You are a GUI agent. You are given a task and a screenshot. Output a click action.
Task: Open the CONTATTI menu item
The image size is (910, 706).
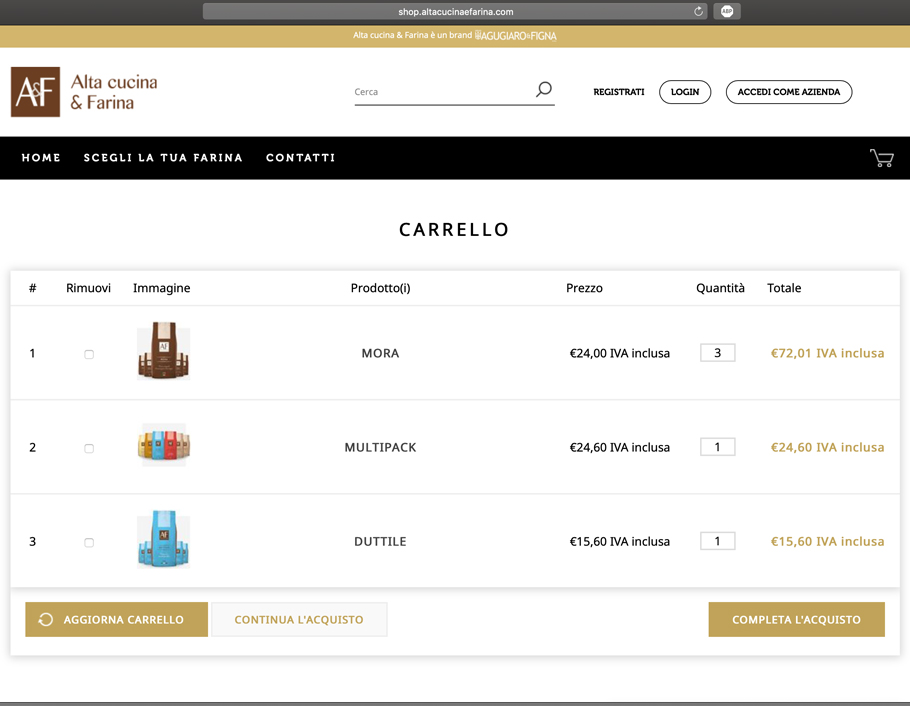point(301,158)
